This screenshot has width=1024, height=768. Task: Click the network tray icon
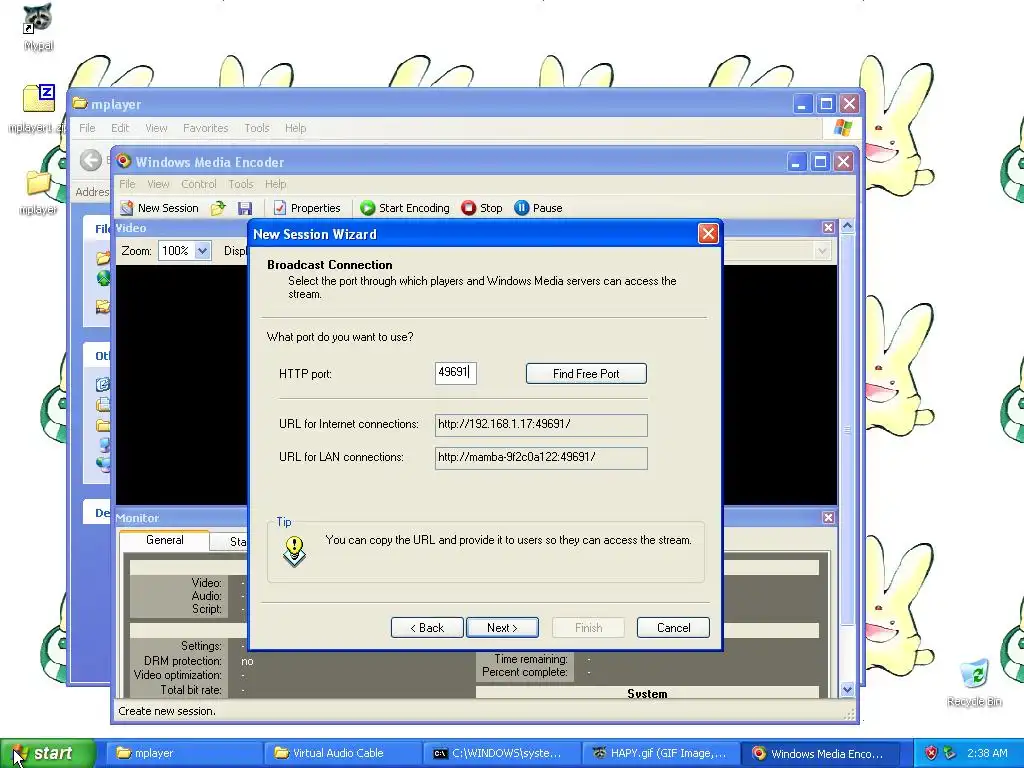950,753
